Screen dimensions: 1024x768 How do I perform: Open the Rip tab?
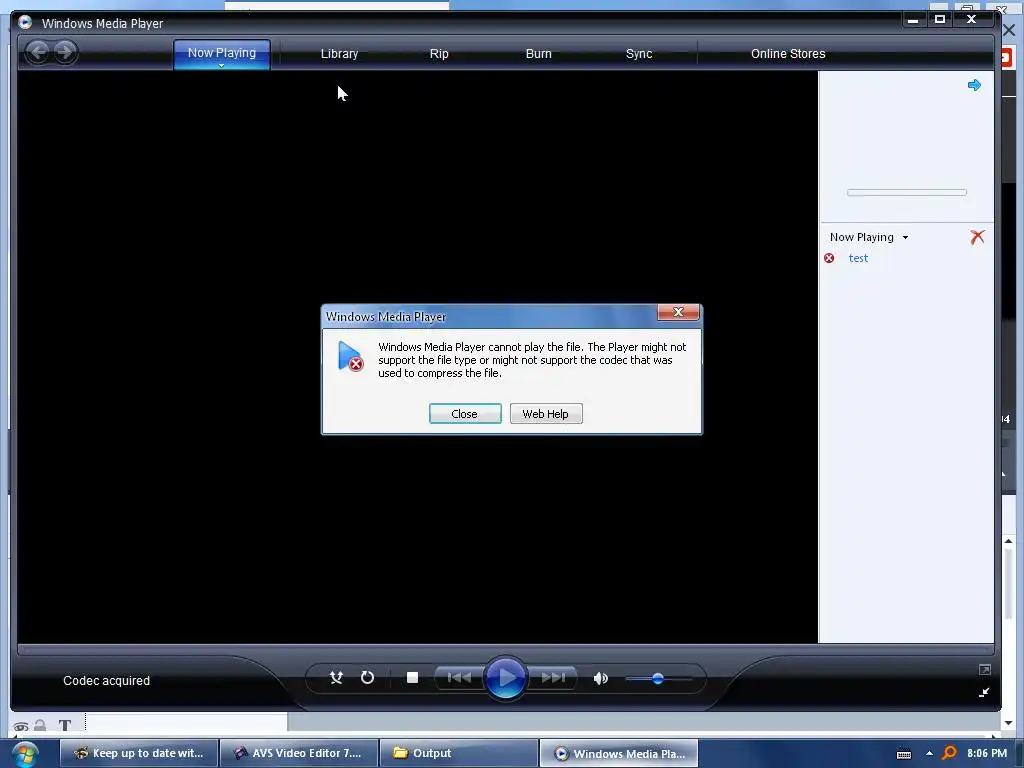(x=439, y=54)
